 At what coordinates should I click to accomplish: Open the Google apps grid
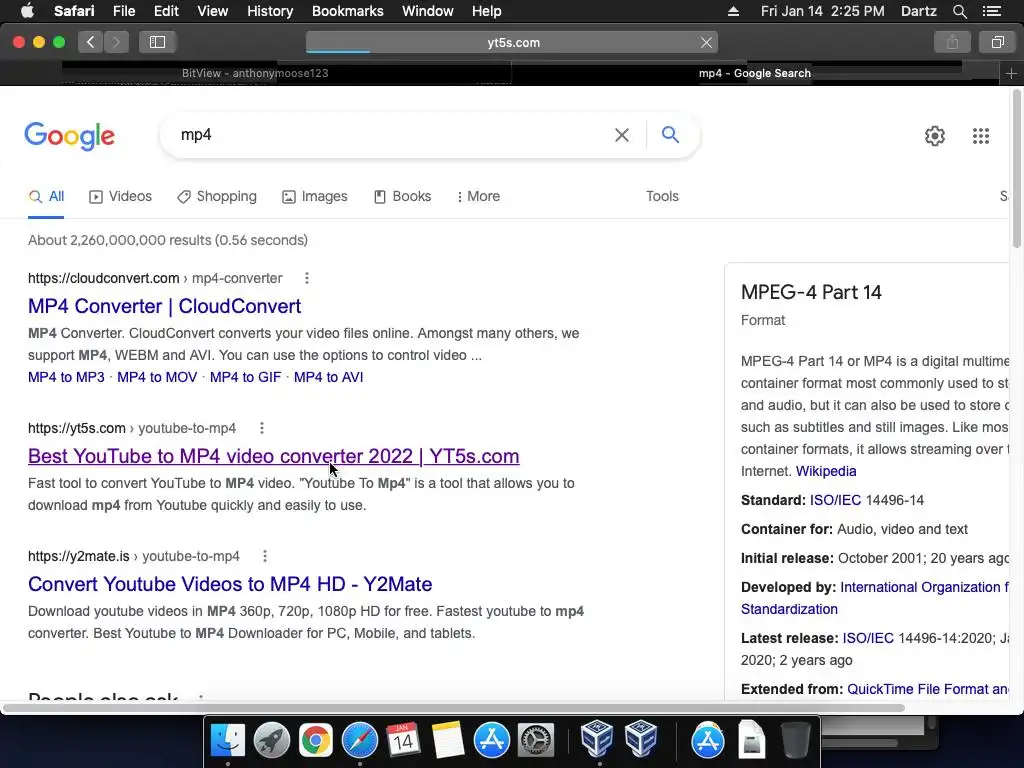pos(980,136)
